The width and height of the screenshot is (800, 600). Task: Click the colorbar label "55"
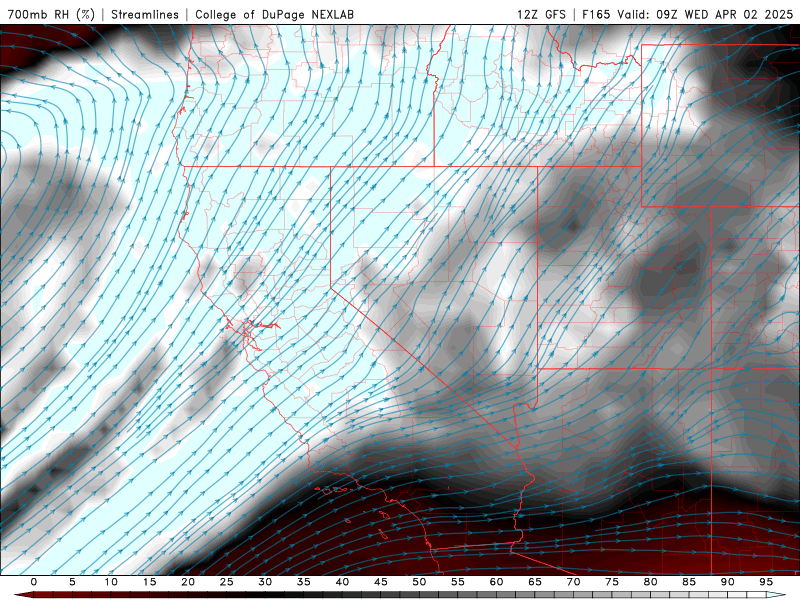pyautogui.click(x=458, y=582)
